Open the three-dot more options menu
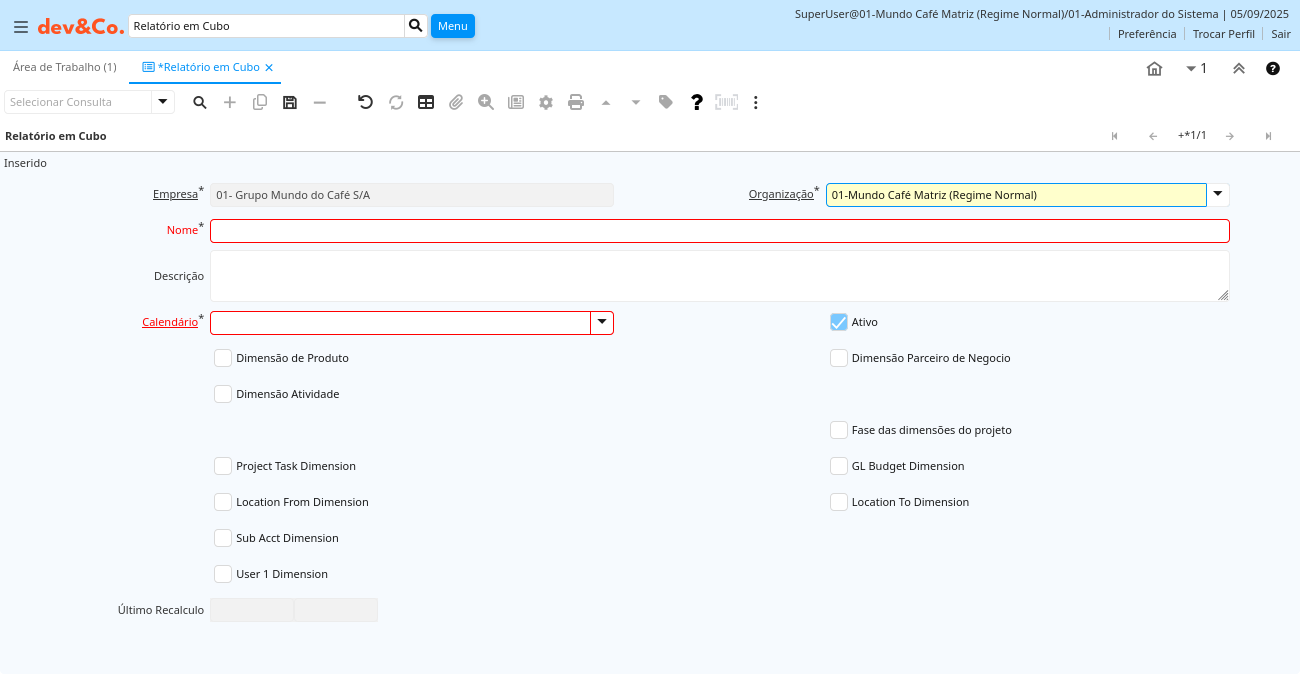Viewport: 1300px width, 674px height. tap(756, 102)
